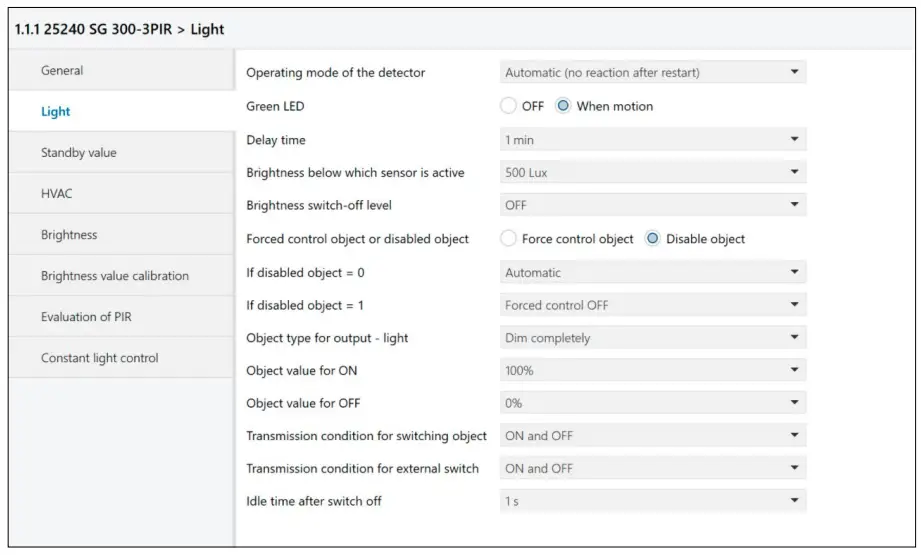Open Transmission condition for external switch dropdown
921x555 pixels.
coord(652,469)
